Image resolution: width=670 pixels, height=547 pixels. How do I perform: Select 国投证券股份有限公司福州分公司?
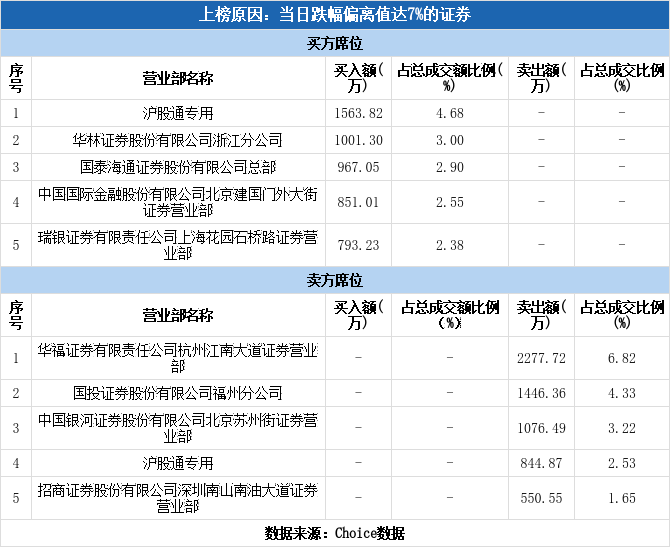(x=178, y=393)
